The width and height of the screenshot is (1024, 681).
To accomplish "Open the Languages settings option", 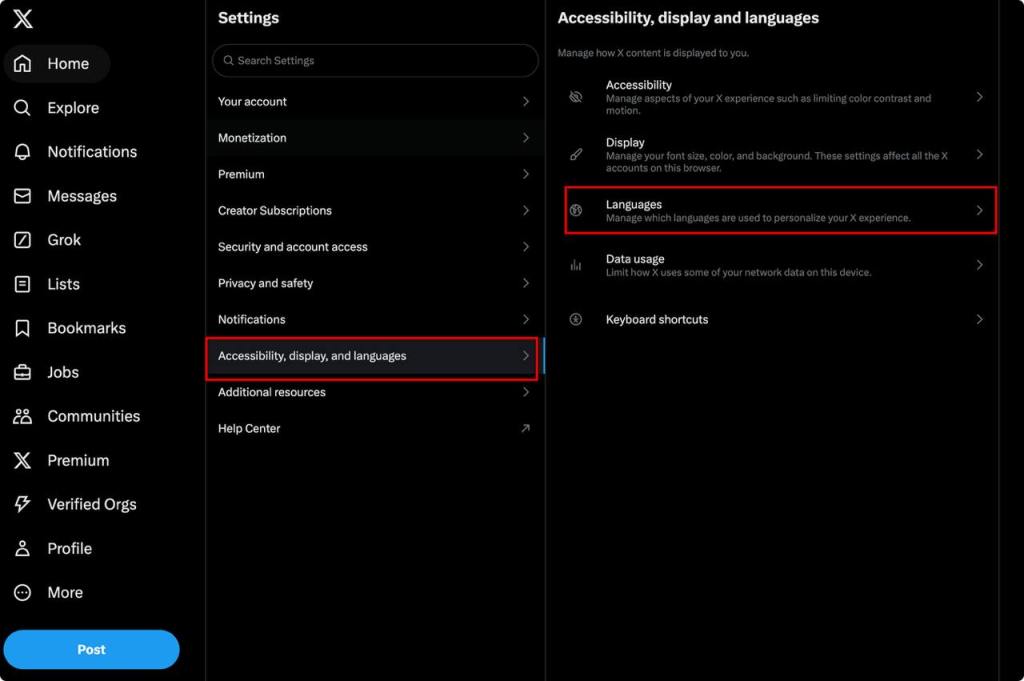I will tap(780, 210).
